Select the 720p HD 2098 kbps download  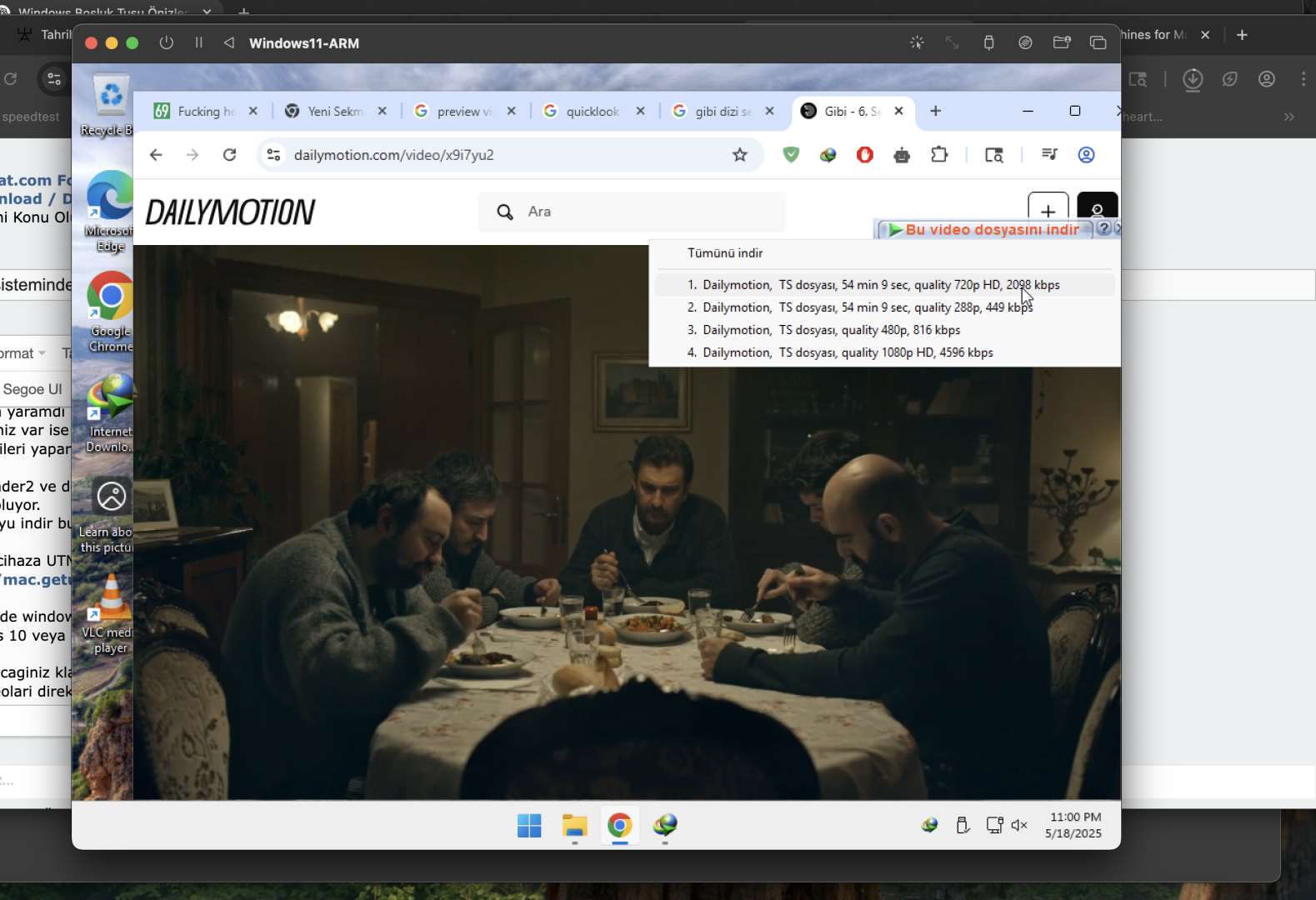pyautogui.click(x=884, y=285)
